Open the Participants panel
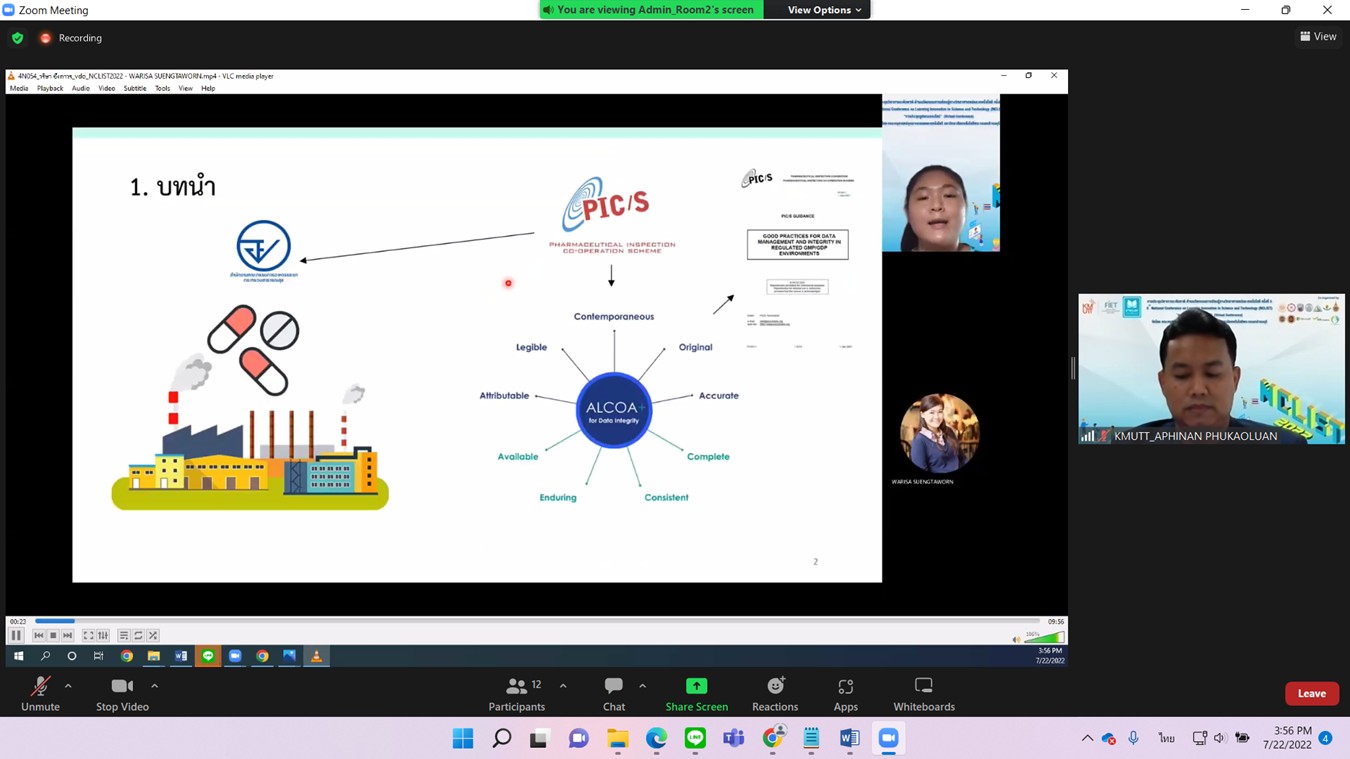Viewport: 1350px width, 759px height. (x=517, y=694)
